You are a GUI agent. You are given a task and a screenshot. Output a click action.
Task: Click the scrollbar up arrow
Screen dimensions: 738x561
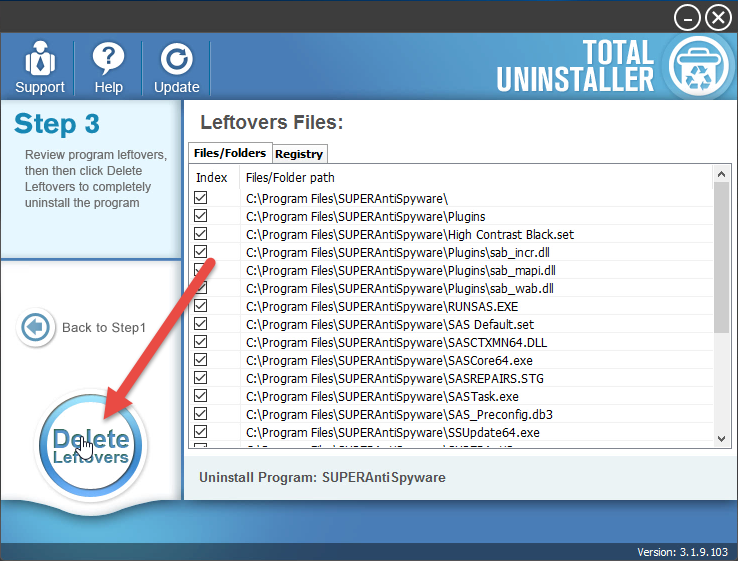coord(721,174)
